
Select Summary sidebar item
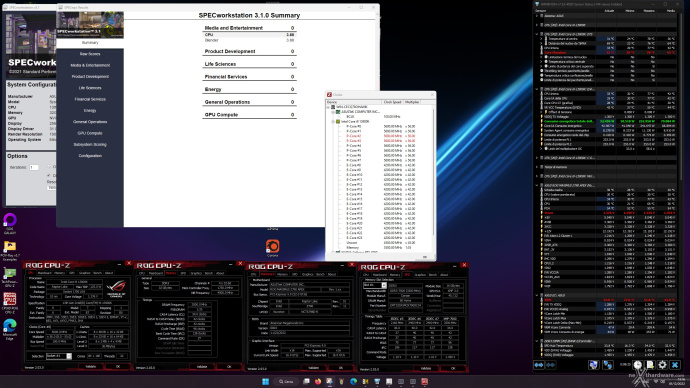(90, 43)
